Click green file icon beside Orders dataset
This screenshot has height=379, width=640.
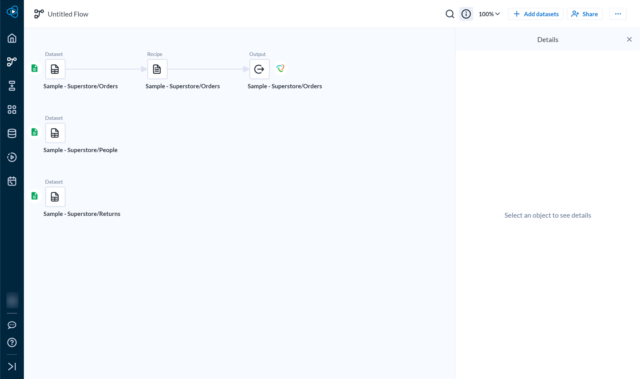tap(35, 68)
